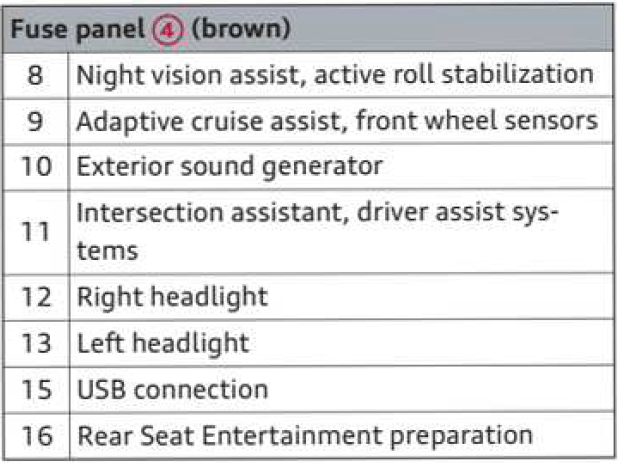Click Rear Seat Entertainment preparation text

click(305, 437)
